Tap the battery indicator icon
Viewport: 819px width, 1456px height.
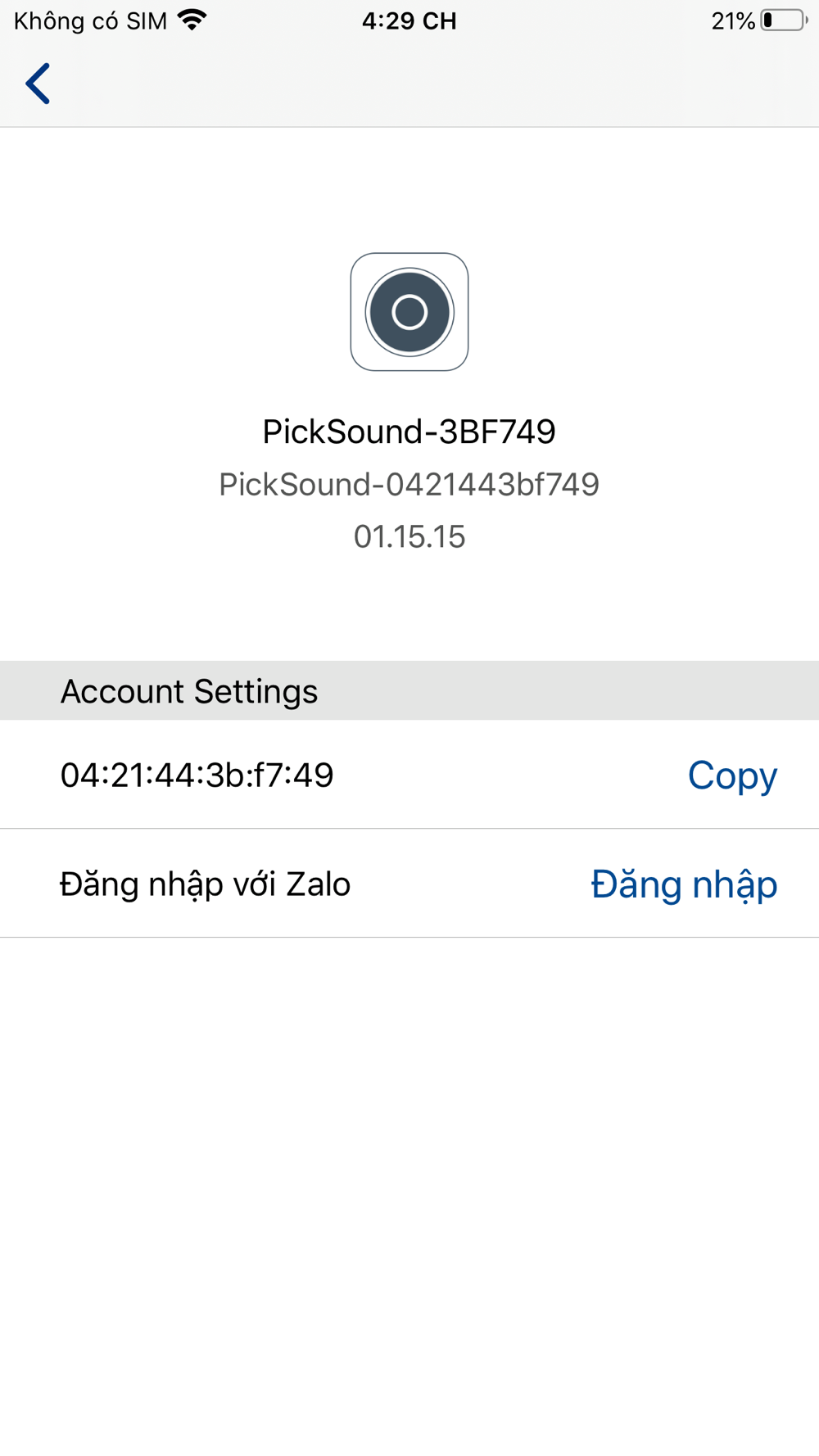tap(784, 20)
